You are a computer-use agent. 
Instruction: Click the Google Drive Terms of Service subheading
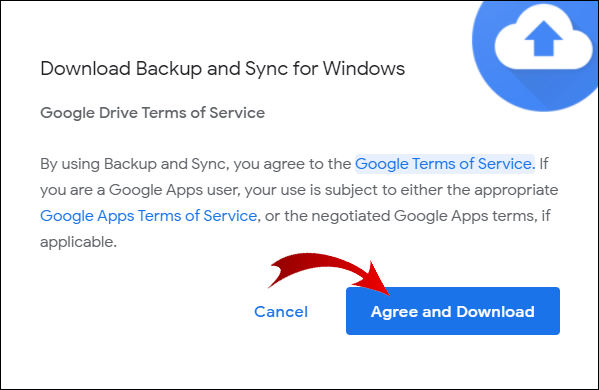tap(152, 113)
